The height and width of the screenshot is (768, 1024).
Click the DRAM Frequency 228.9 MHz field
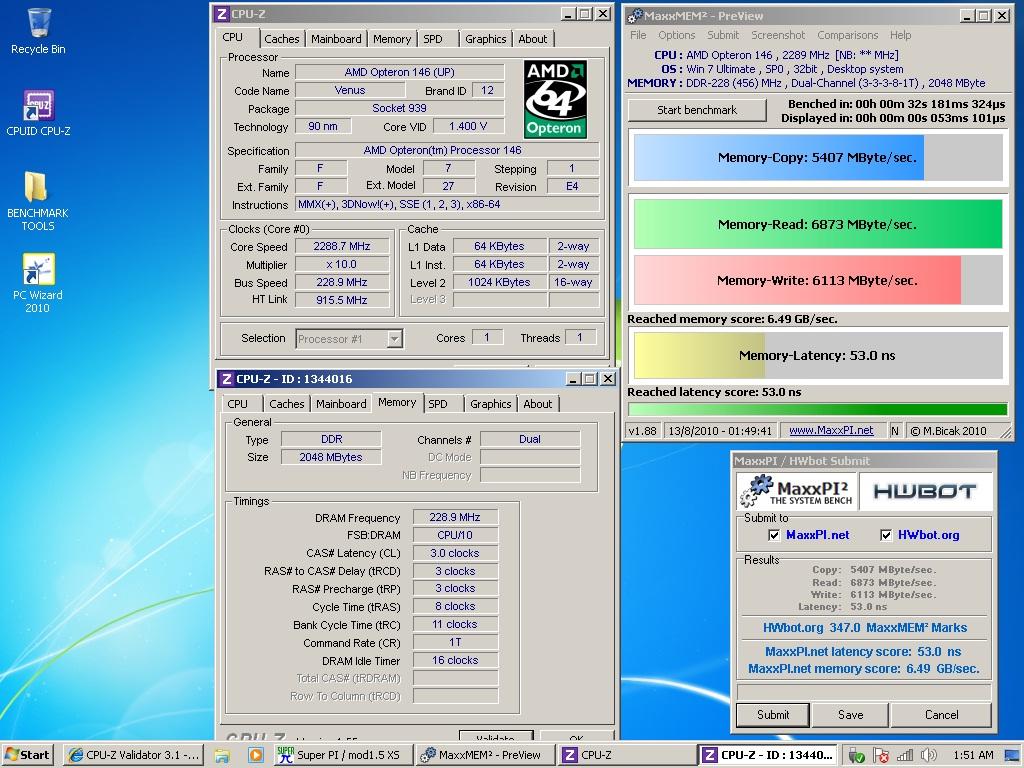click(455, 517)
